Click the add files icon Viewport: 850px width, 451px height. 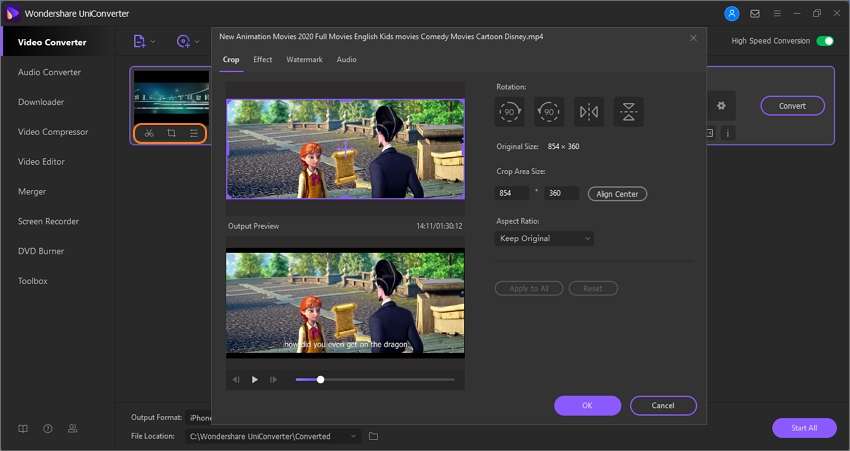click(139, 41)
